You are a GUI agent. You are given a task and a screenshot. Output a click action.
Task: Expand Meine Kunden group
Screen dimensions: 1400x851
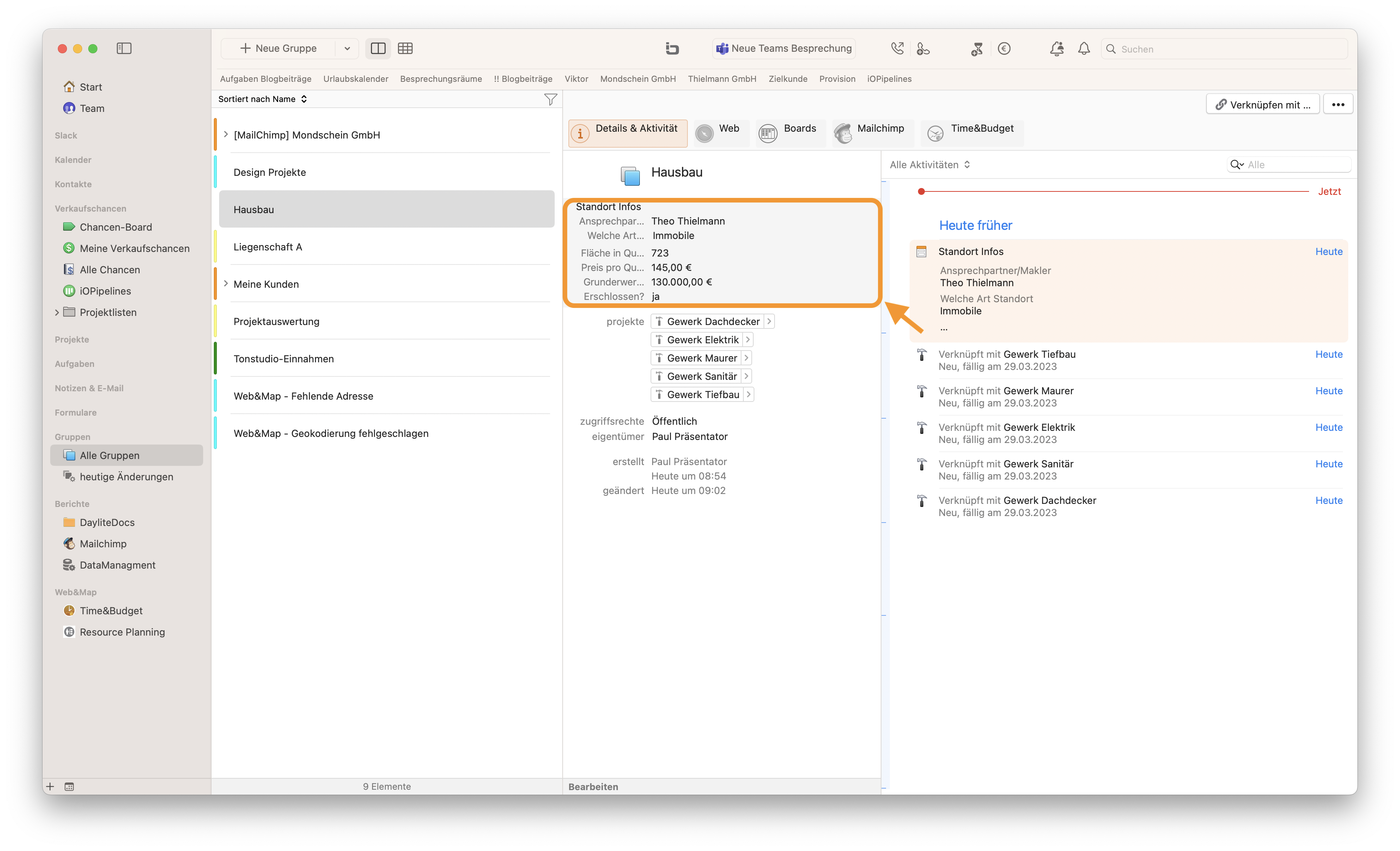[x=226, y=283]
